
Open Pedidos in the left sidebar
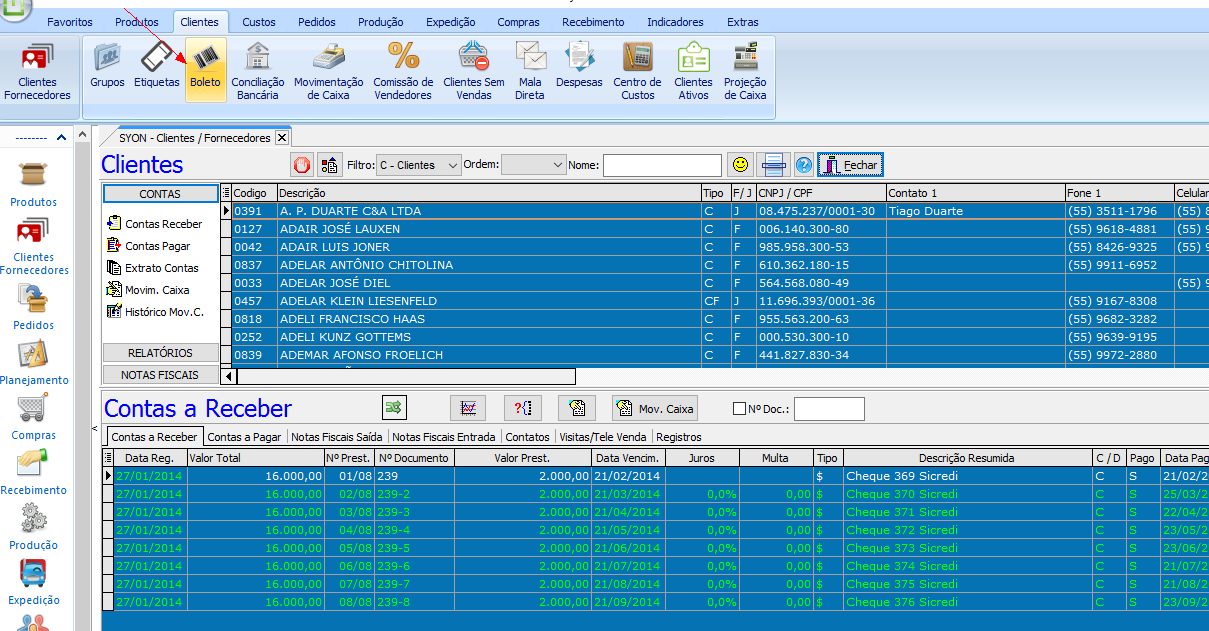coord(33,307)
